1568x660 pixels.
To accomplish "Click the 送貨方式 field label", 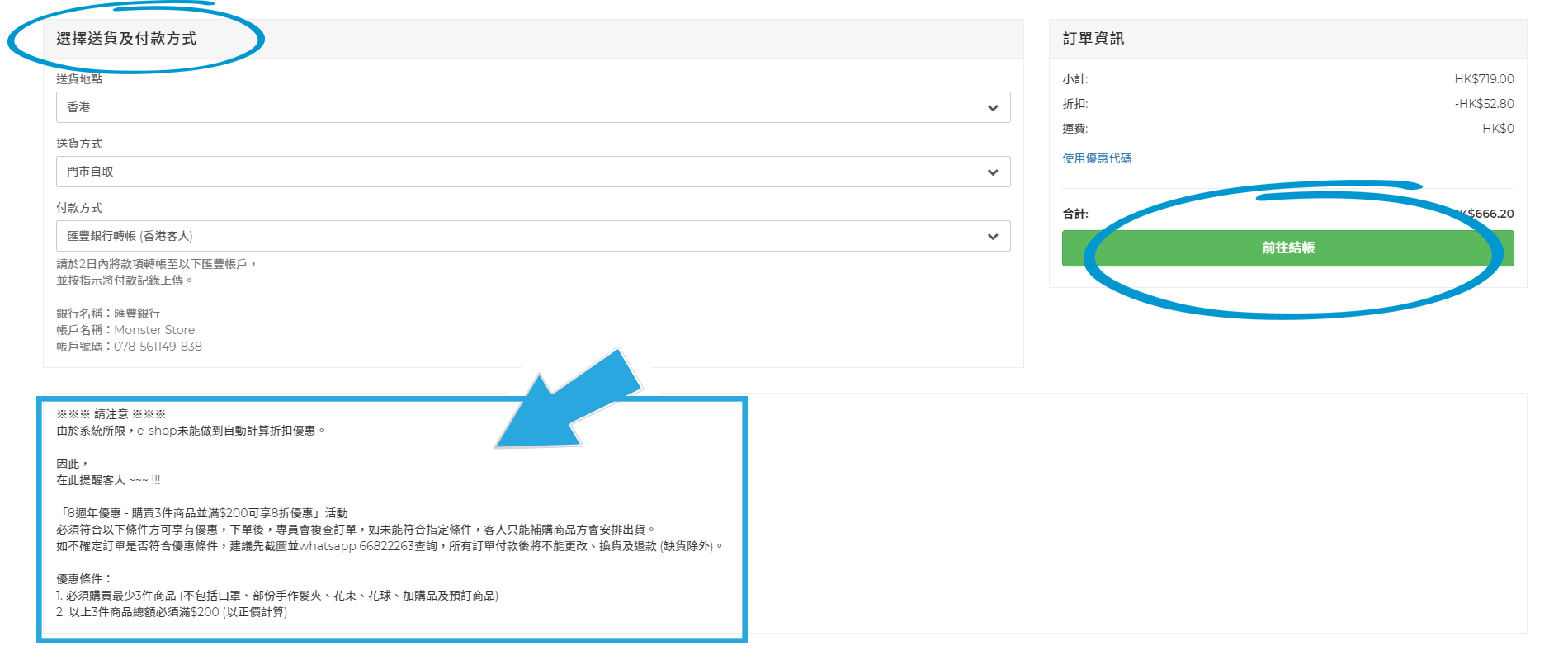I will [x=79, y=144].
